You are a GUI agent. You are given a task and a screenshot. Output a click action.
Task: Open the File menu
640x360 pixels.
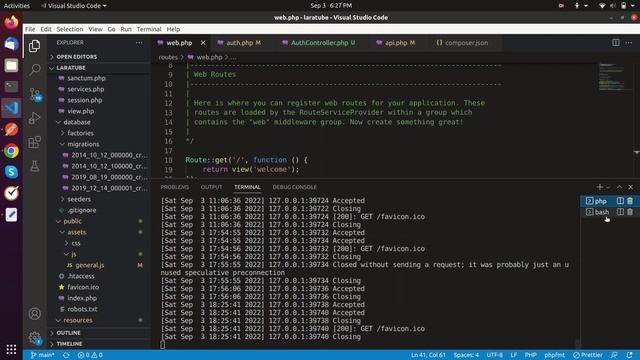click(x=30, y=29)
